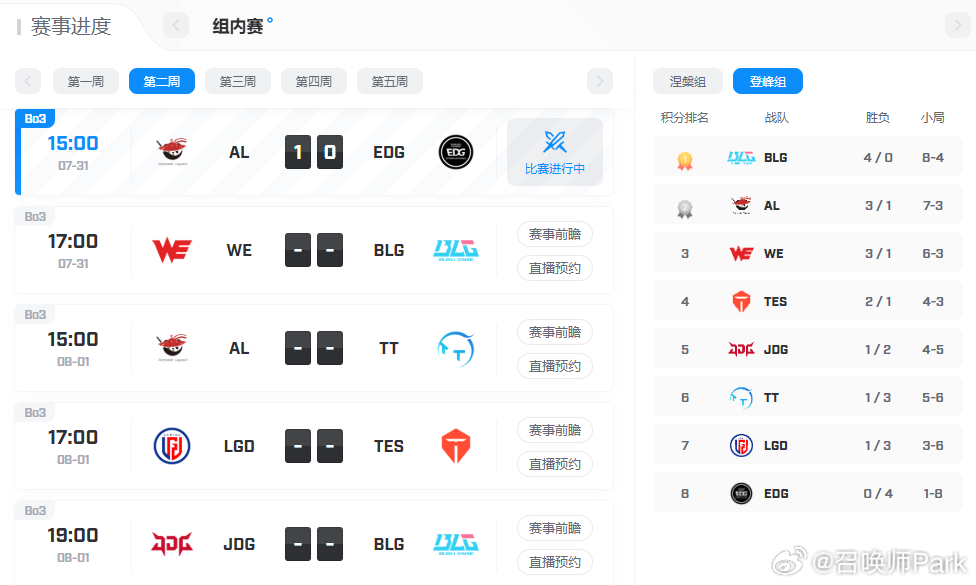Select the 第一周 week tab
Screen dimensions: 976x585
coord(86,81)
